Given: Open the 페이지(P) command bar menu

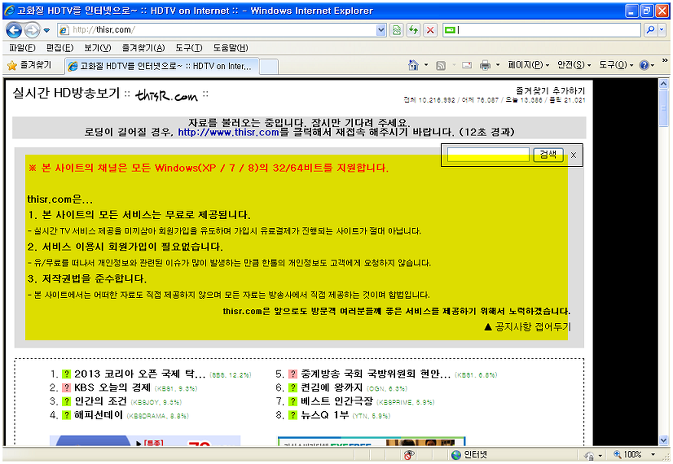Looking at the screenshot, I should point(528,65).
